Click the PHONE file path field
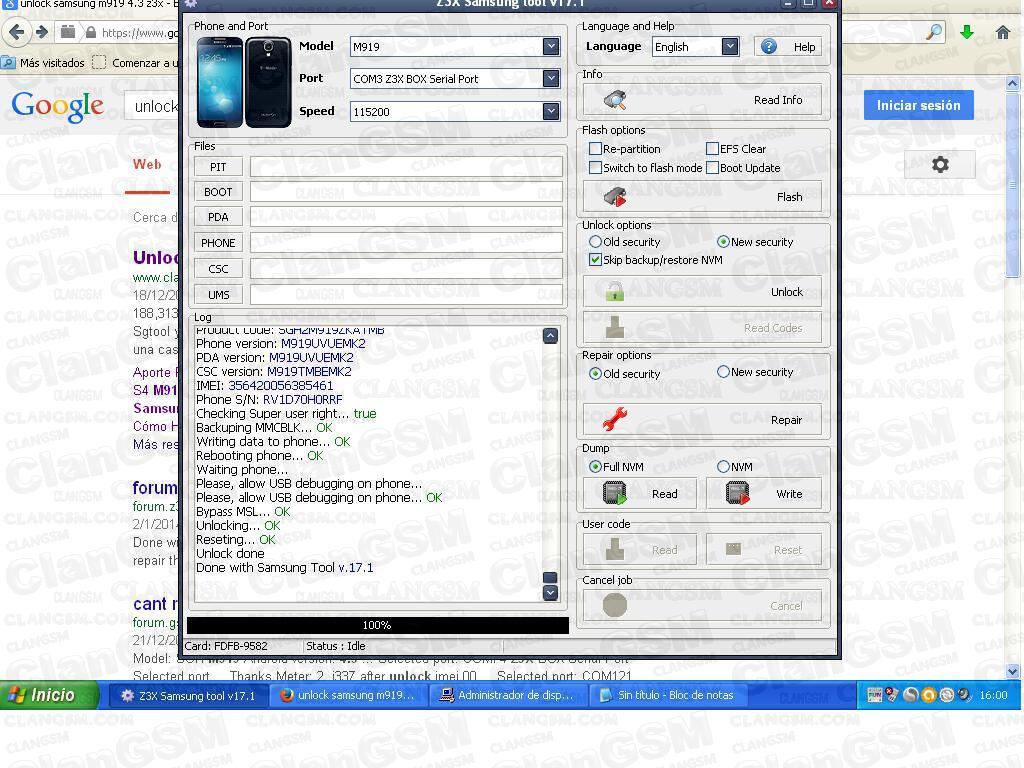 (x=406, y=242)
